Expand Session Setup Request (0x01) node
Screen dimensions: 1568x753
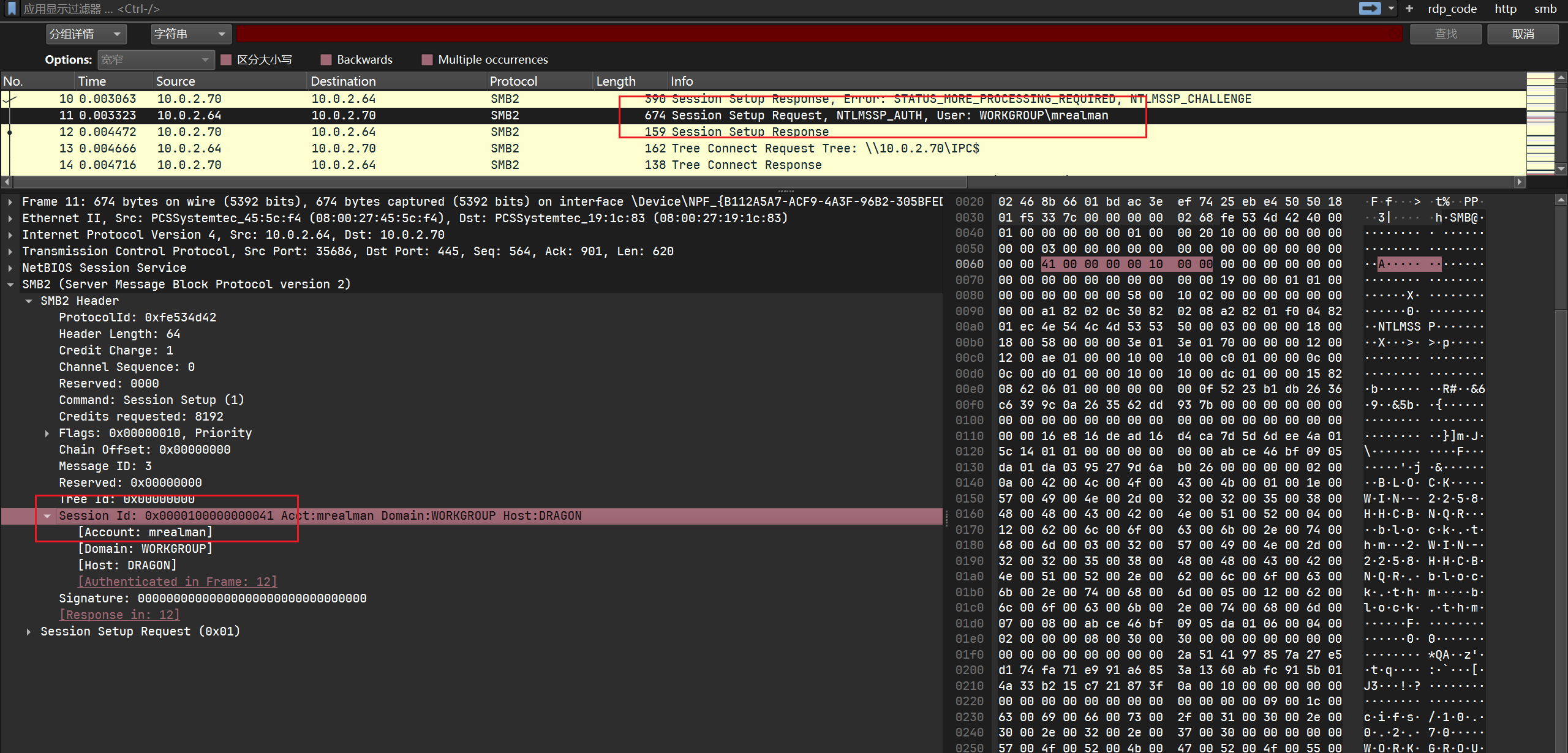(x=29, y=632)
